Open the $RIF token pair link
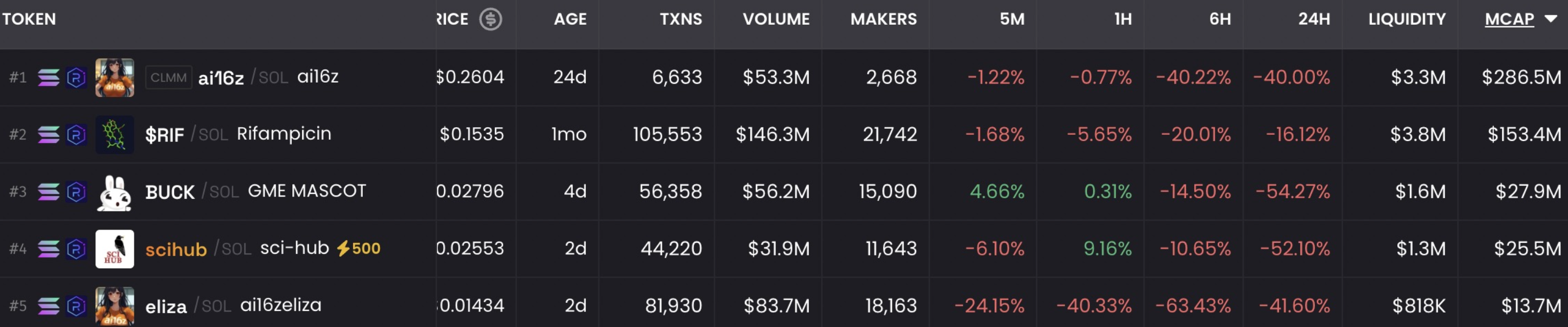The width and height of the screenshot is (1568, 327). pyautogui.click(x=165, y=134)
